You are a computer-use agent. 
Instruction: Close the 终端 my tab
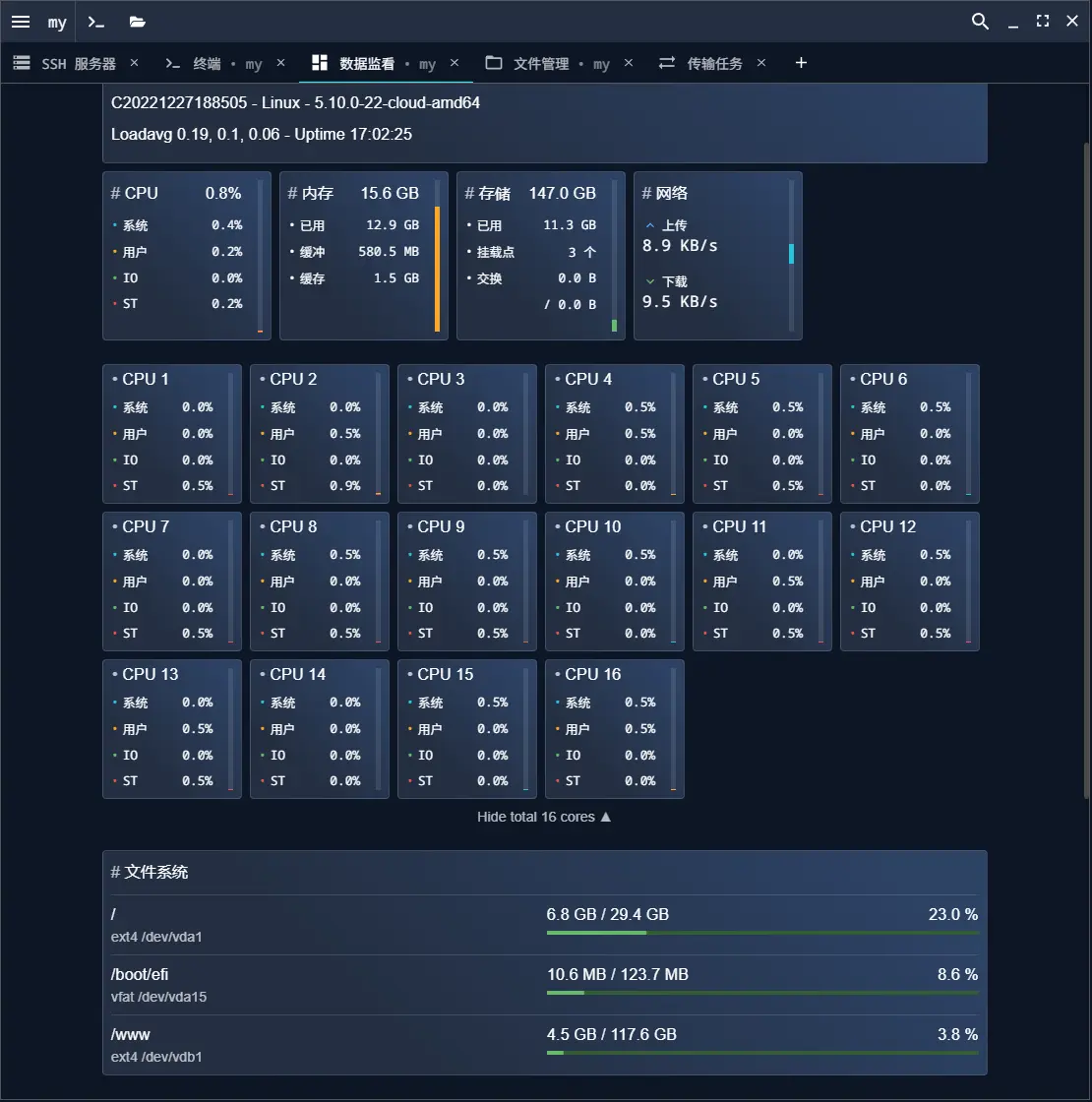coord(281,63)
